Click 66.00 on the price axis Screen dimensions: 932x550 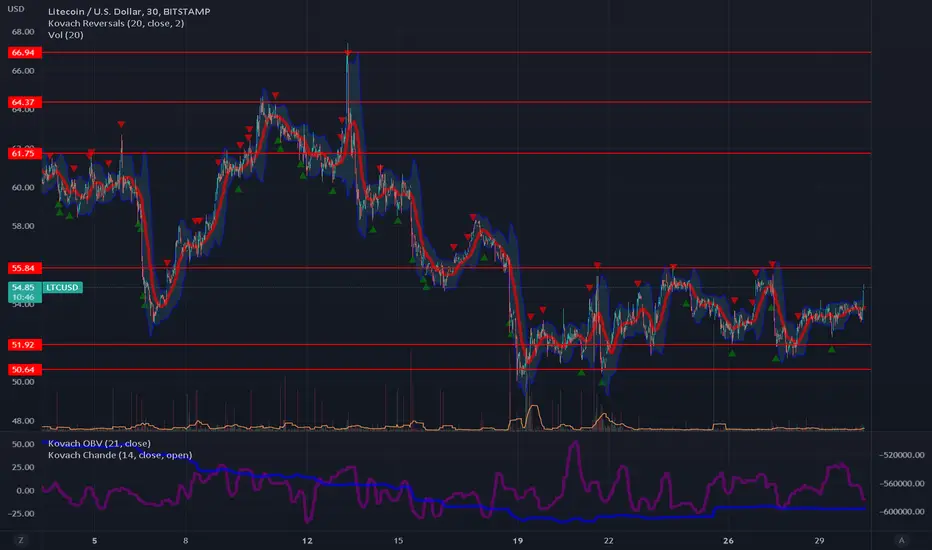coord(23,71)
